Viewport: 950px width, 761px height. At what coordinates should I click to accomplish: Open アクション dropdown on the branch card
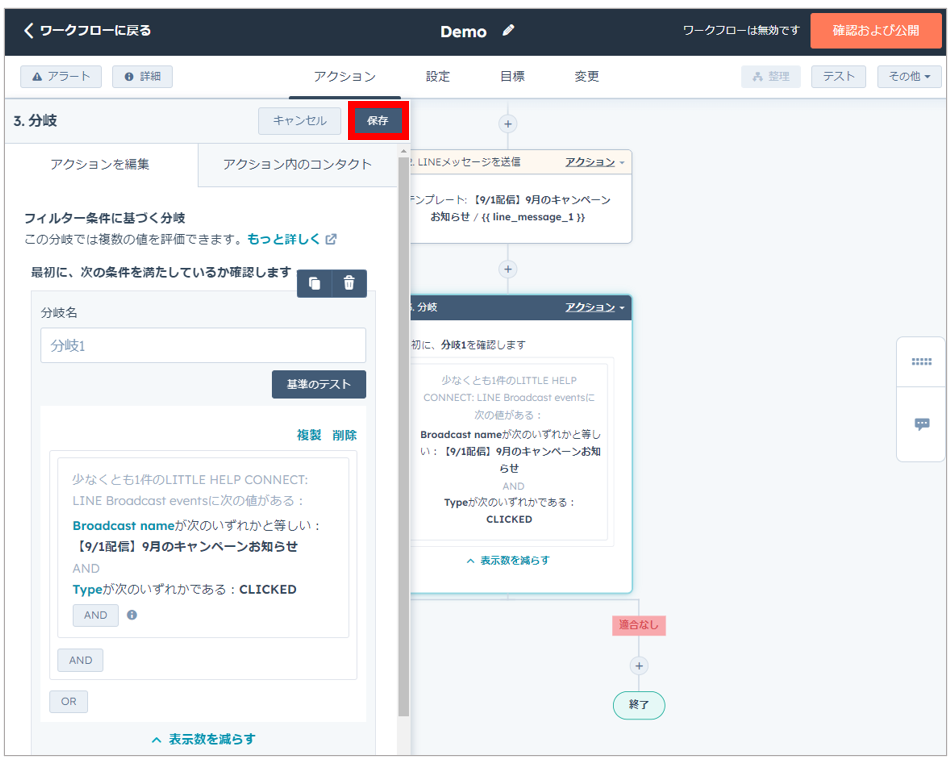(x=595, y=307)
